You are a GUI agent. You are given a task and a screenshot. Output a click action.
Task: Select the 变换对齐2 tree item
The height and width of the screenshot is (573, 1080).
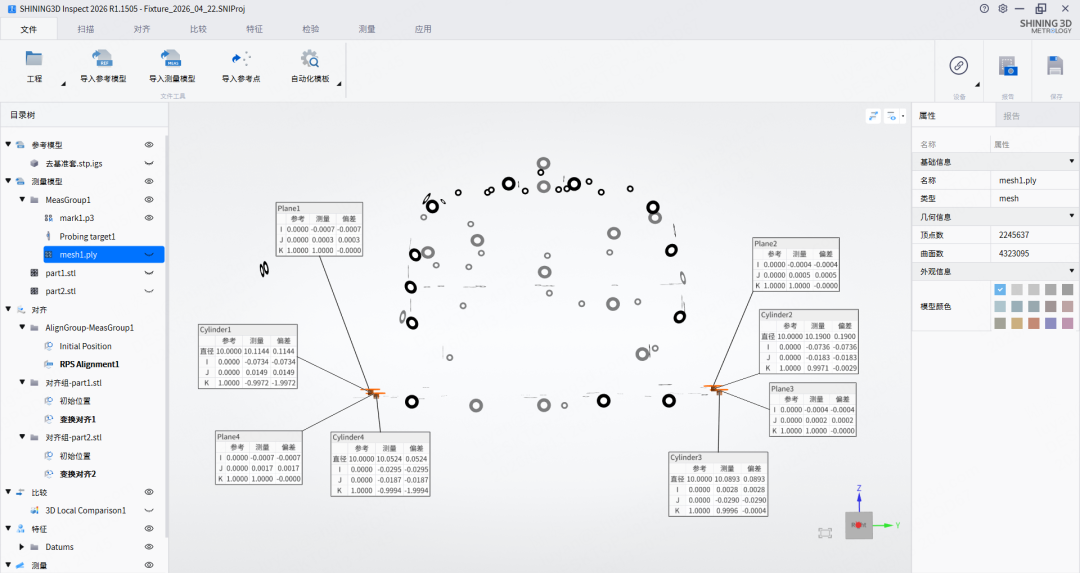[x=78, y=474]
